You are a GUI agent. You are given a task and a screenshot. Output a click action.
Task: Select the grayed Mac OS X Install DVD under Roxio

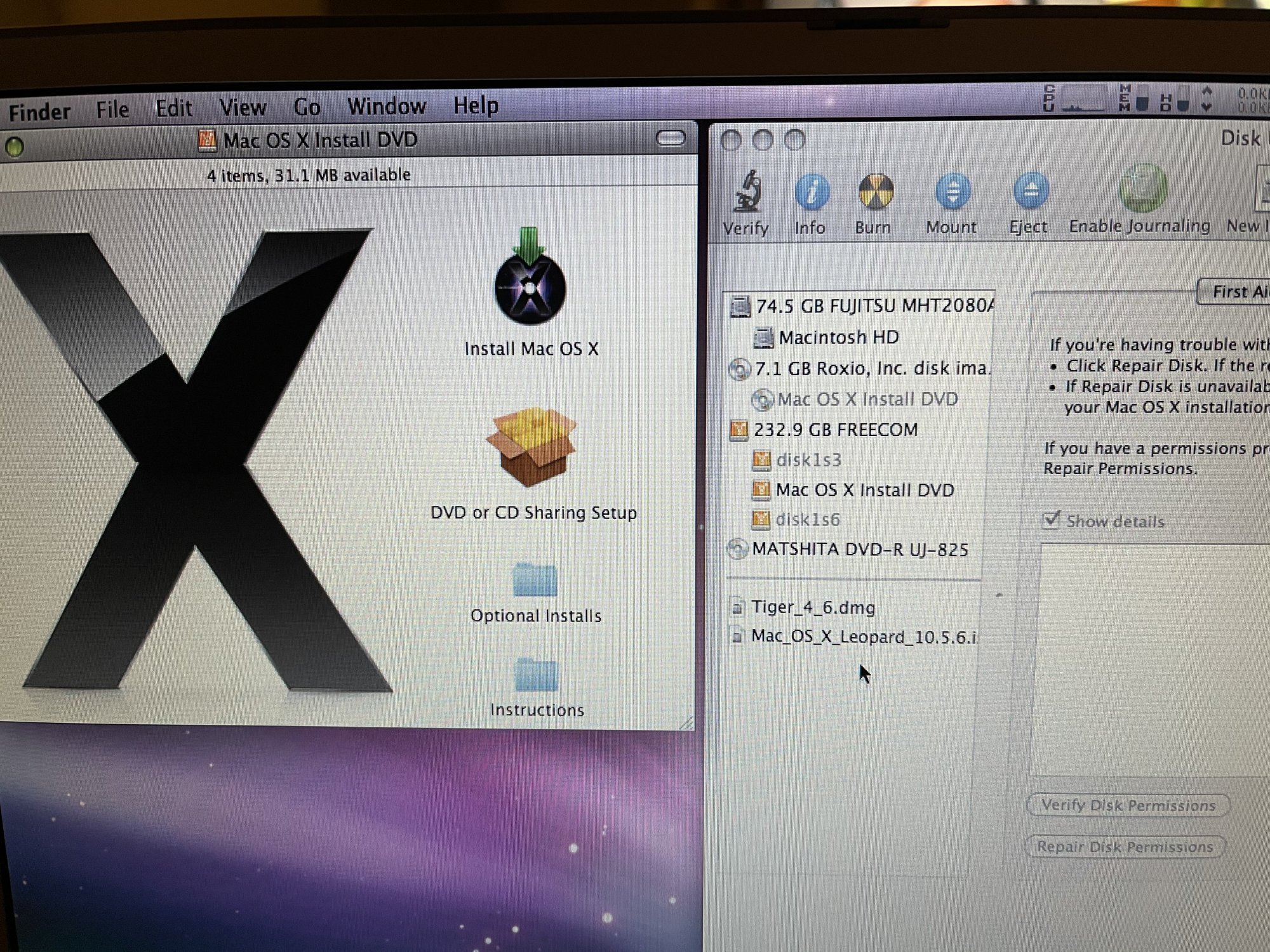pyautogui.click(x=855, y=399)
